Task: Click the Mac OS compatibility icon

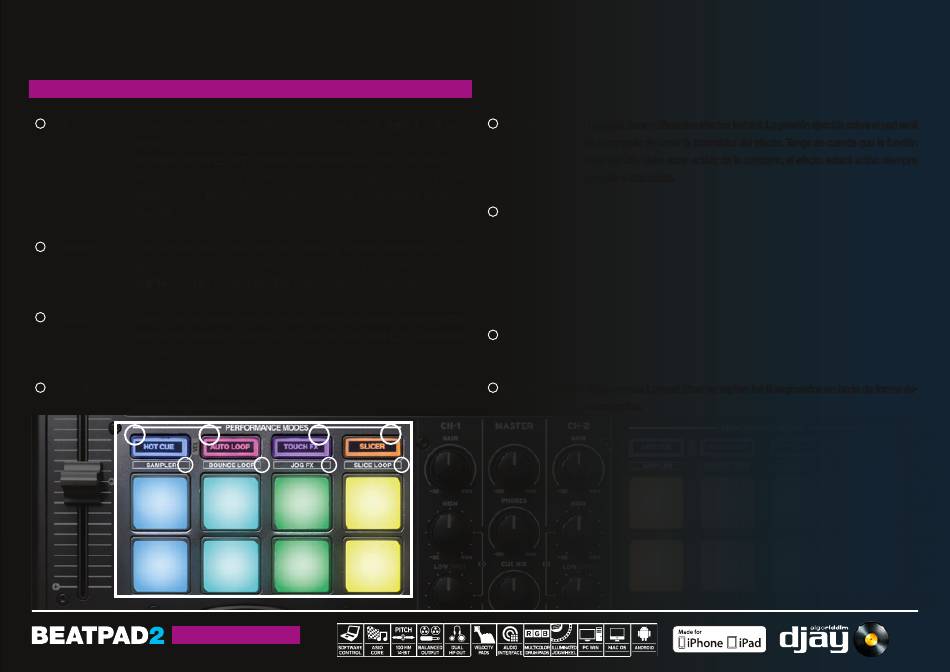Action: coord(617,640)
